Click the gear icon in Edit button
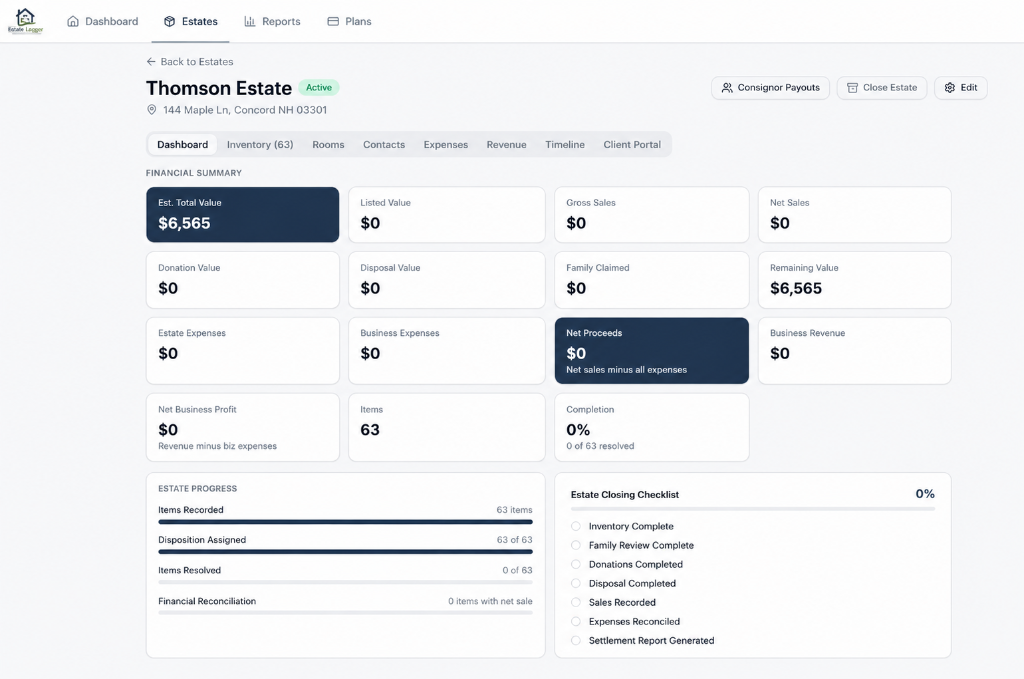 (950, 87)
